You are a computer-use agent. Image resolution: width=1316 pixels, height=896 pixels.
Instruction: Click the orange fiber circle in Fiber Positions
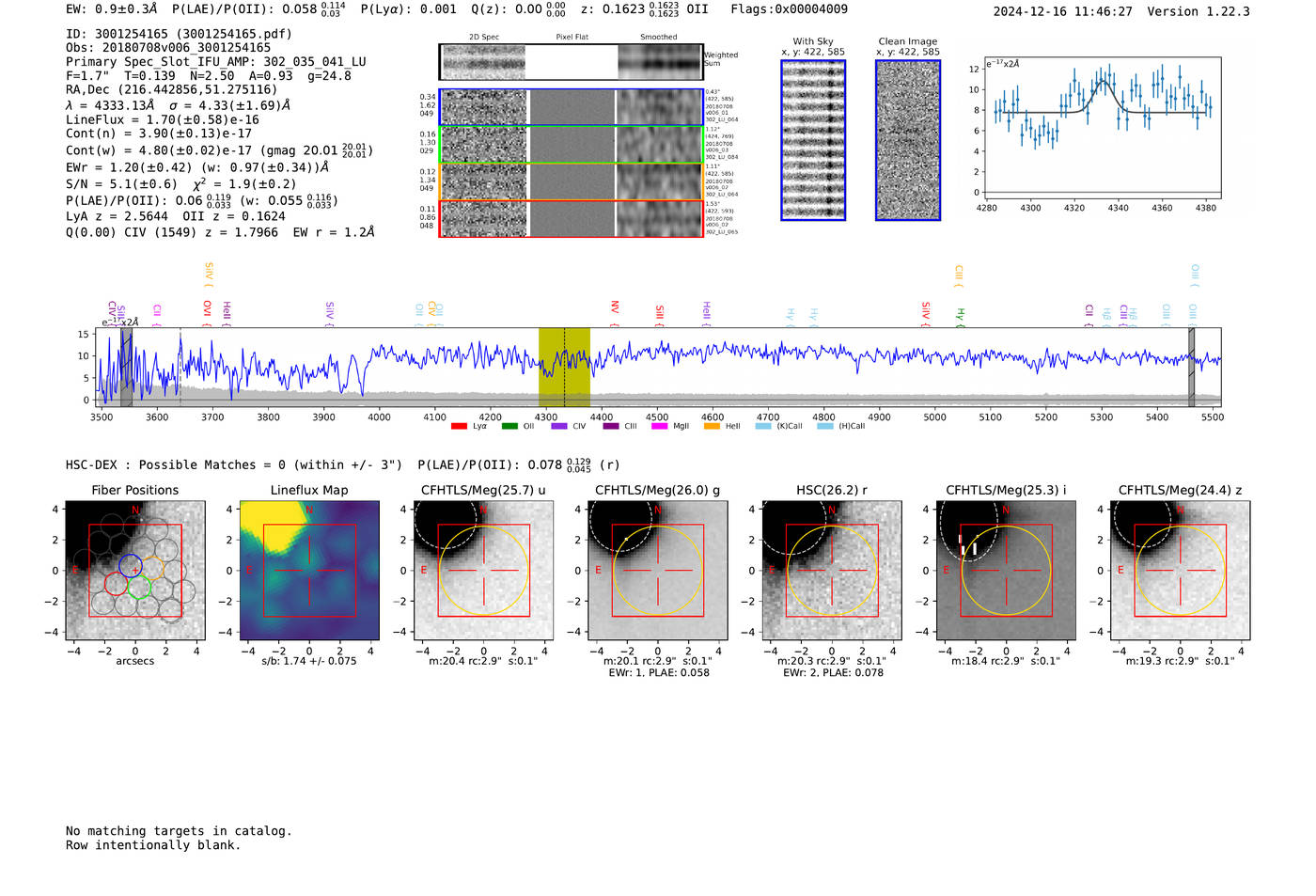point(152,568)
